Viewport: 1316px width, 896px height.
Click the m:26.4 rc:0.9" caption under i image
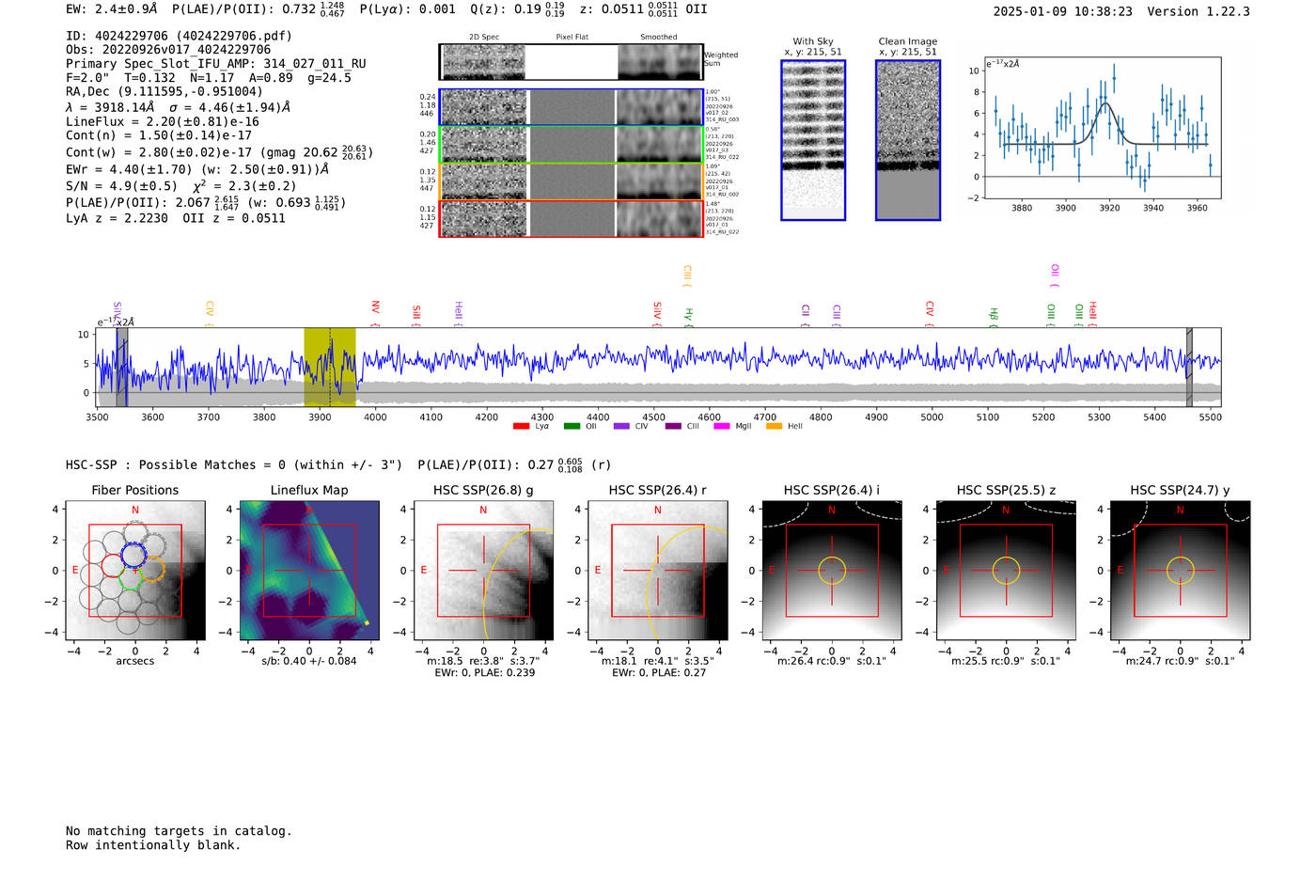(832, 661)
